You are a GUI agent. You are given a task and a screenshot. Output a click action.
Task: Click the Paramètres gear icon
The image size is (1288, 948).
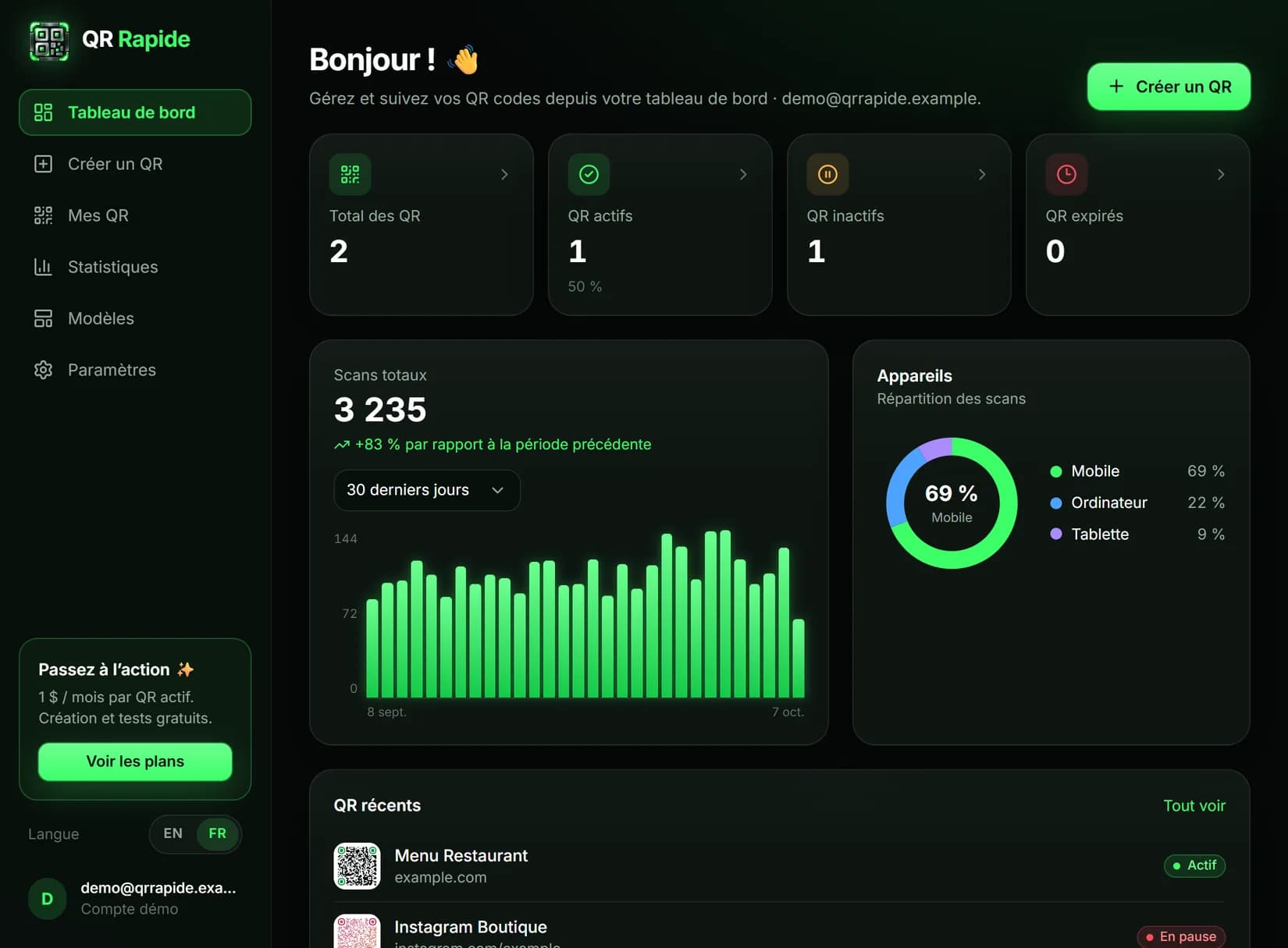pos(43,370)
